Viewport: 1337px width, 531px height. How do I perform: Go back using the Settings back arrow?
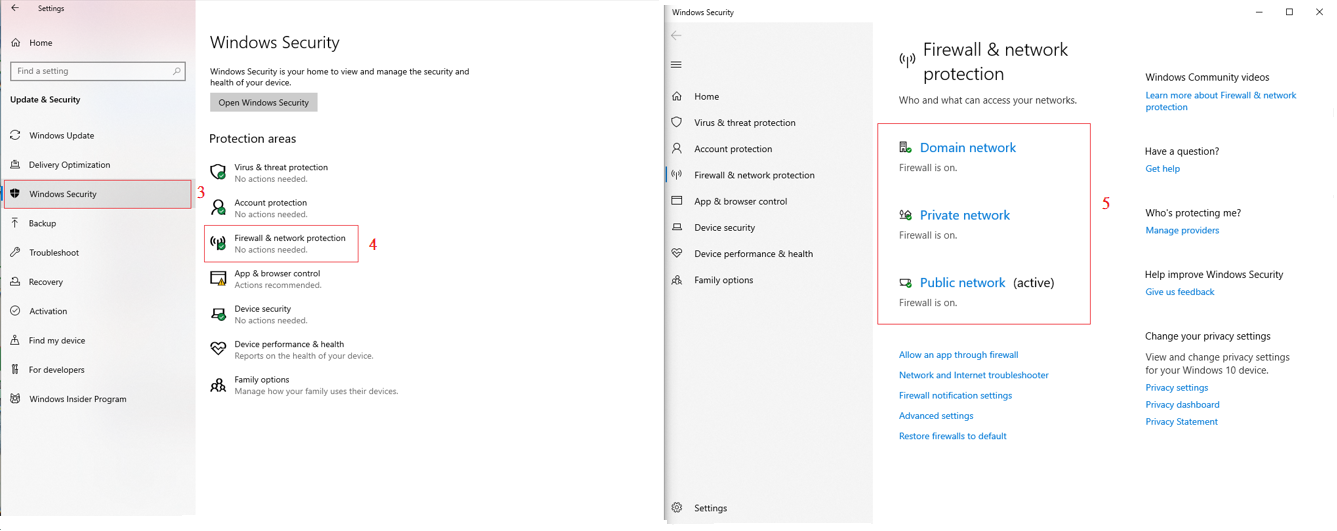pyautogui.click(x=15, y=8)
